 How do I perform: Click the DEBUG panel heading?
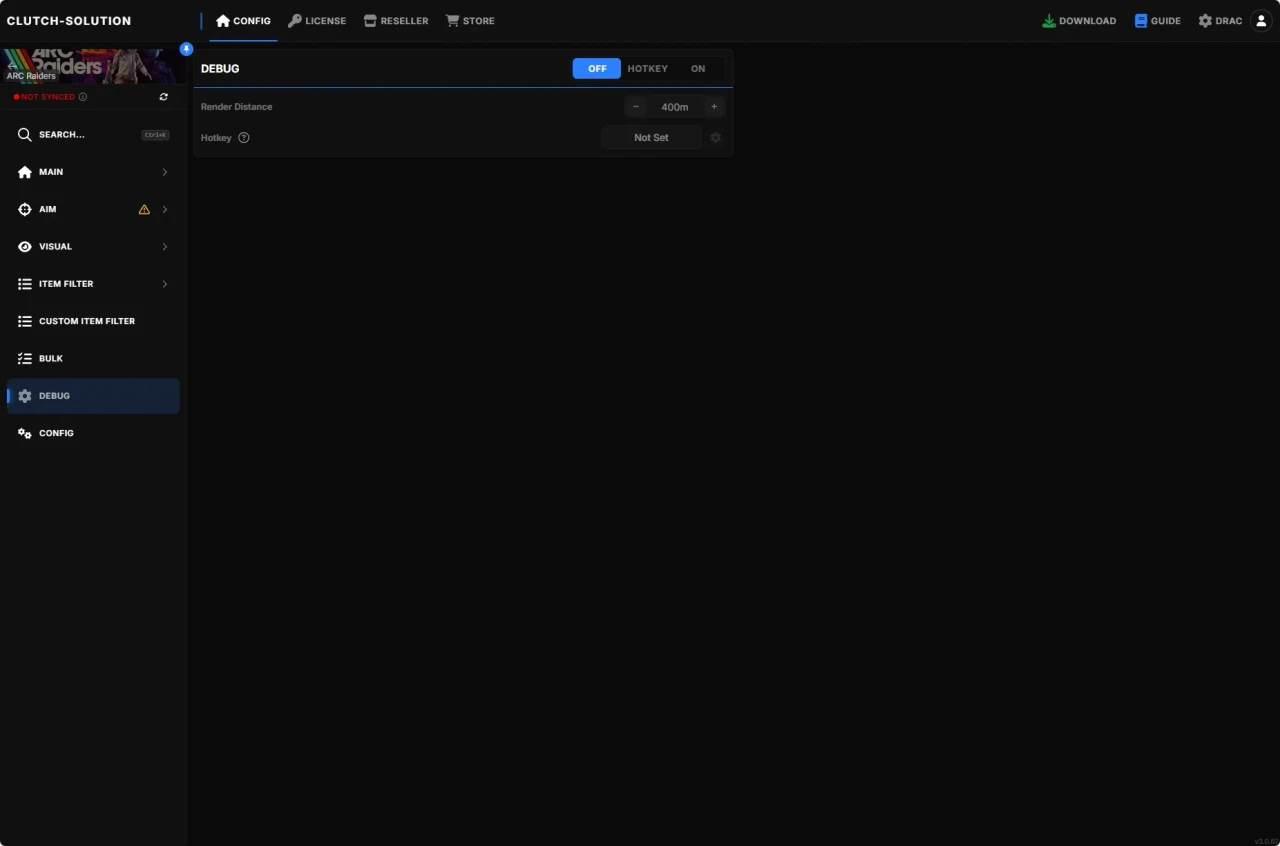point(220,69)
